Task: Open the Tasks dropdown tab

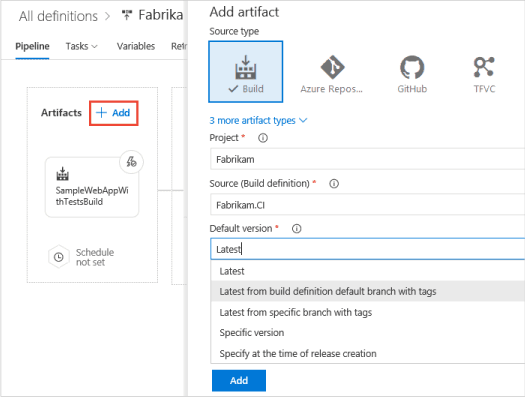Action: tap(81, 46)
